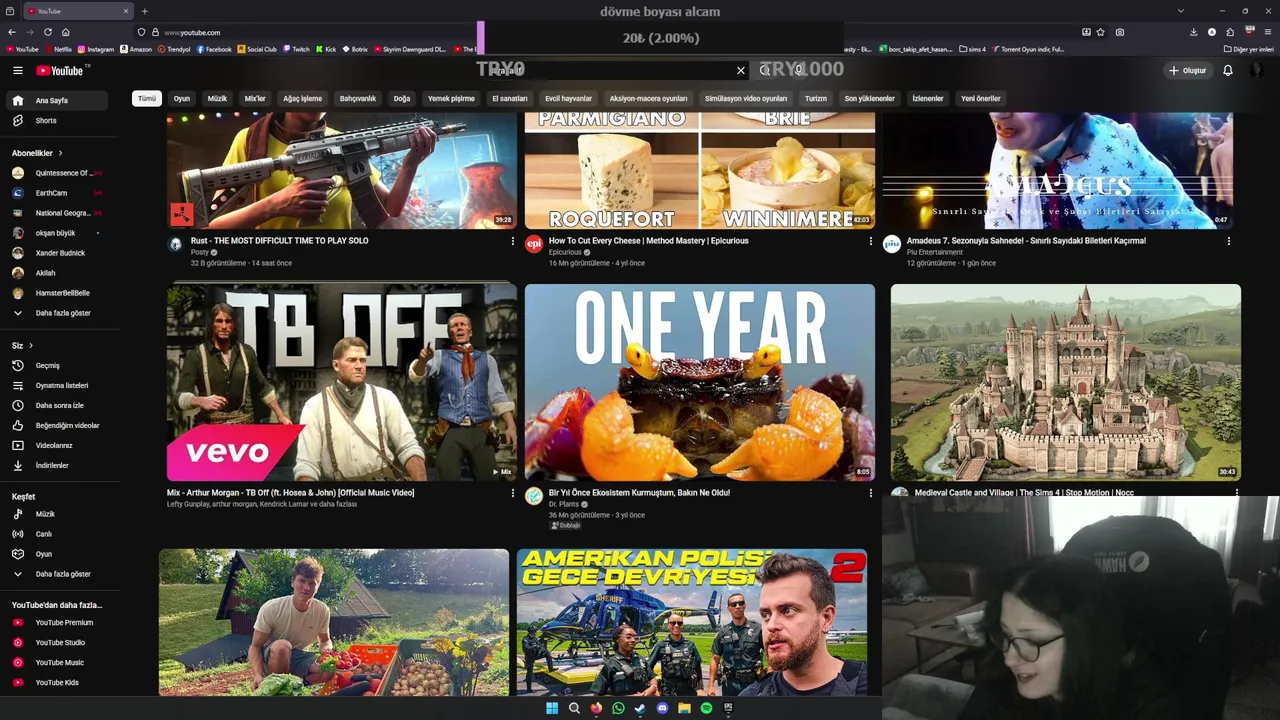
Task: Open National Geographic subscription channel
Action: (x=60, y=213)
